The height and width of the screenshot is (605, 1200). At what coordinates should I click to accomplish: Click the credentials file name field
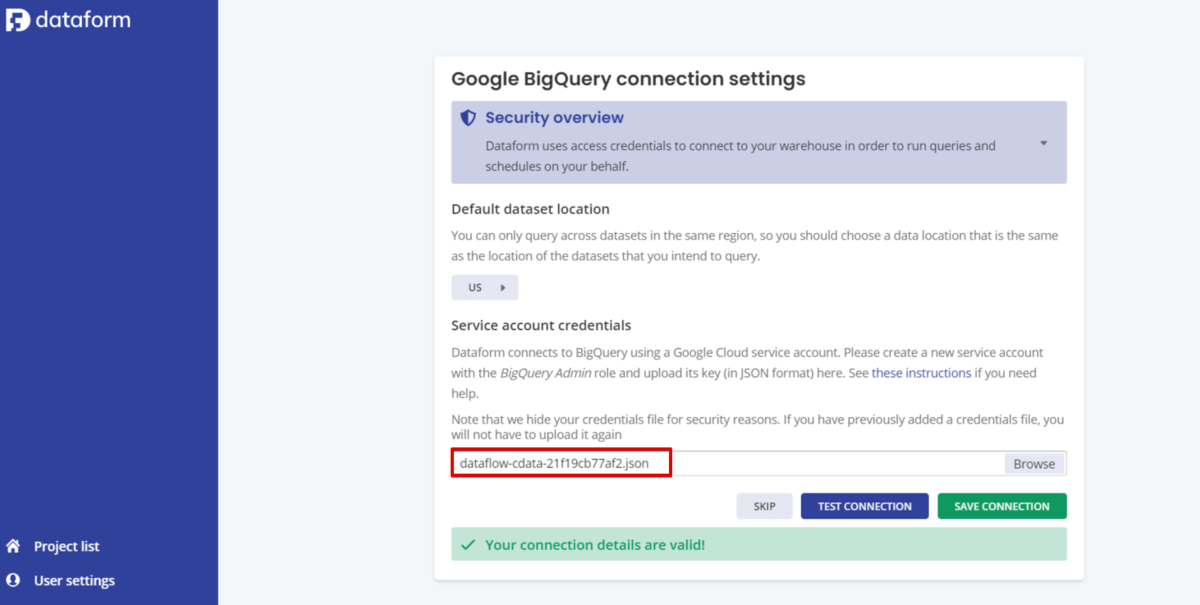click(x=561, y=463)
